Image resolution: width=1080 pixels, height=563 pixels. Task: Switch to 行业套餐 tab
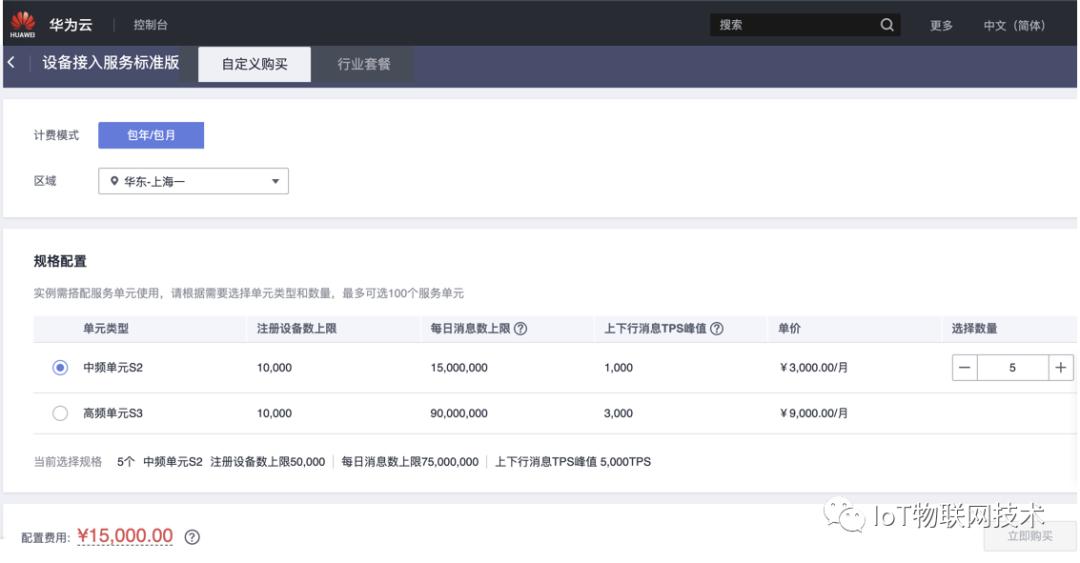[x=364, y=64]
